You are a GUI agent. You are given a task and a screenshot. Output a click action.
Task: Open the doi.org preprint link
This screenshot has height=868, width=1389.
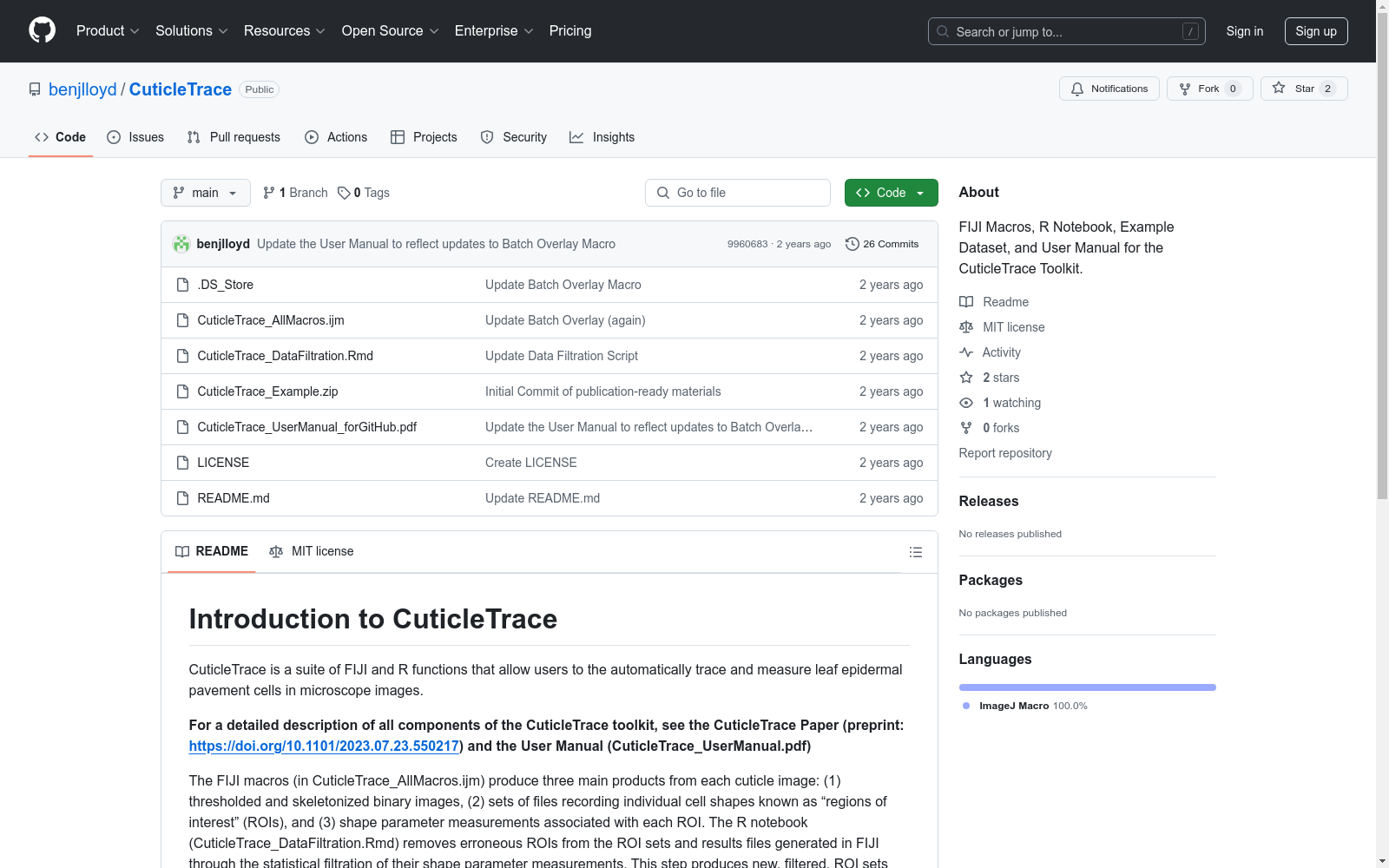coord(324,746)
